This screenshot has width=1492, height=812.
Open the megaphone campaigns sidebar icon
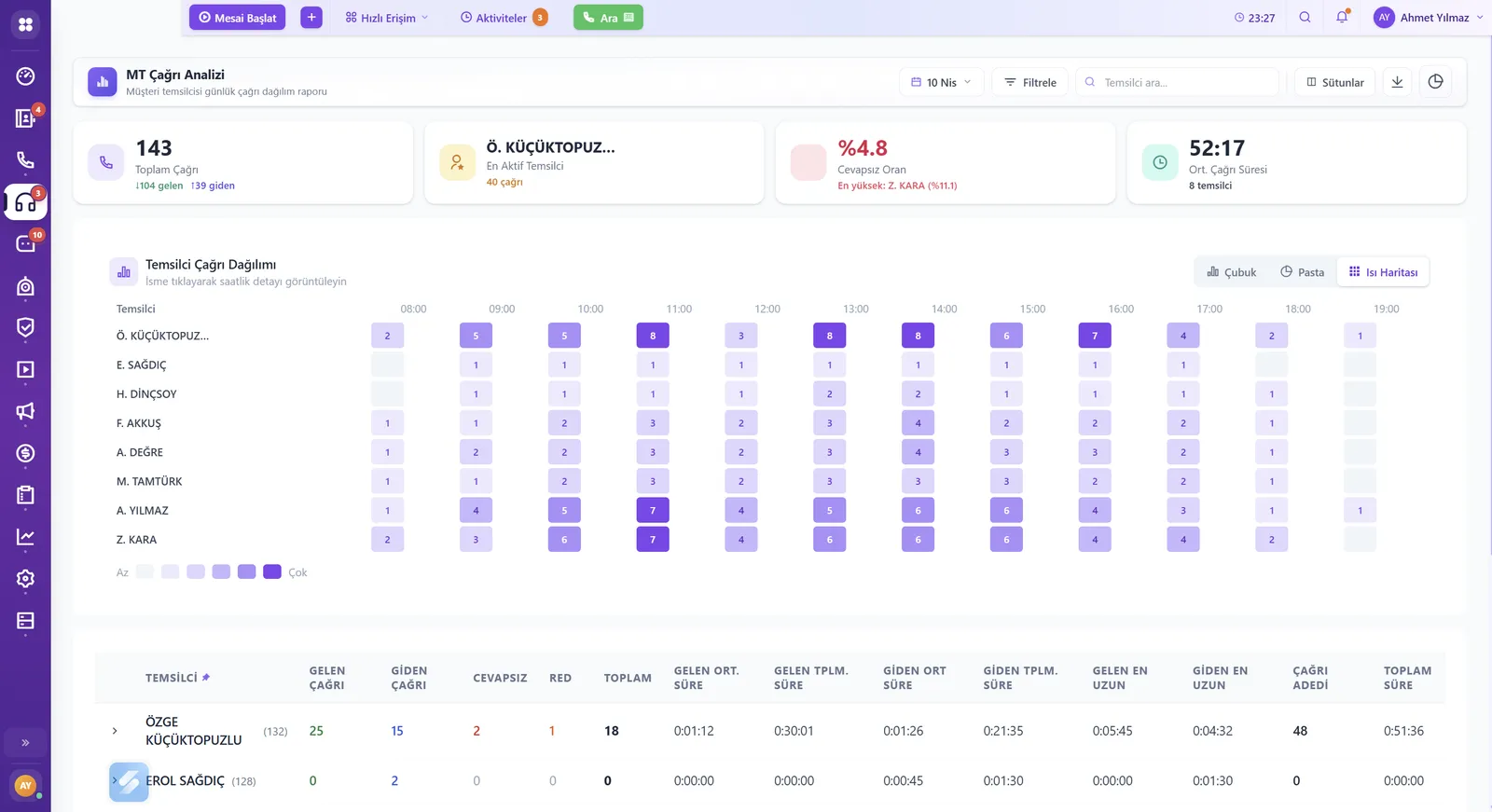click(x=25, y=411)
